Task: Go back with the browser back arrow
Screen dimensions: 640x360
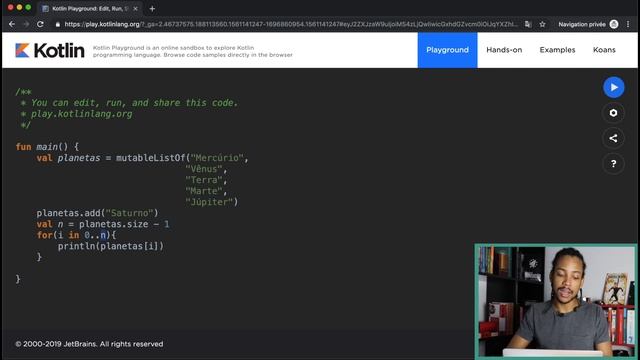Action: tap(12, 24)
